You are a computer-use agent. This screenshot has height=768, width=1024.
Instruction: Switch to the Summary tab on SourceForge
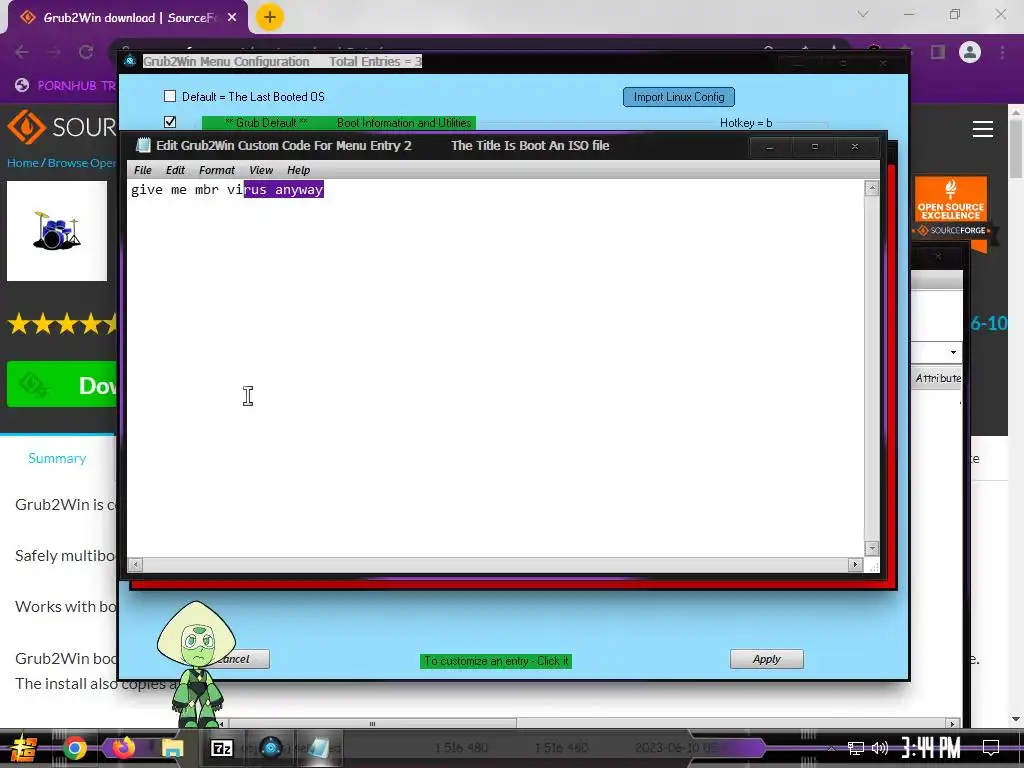pos(57,458)
